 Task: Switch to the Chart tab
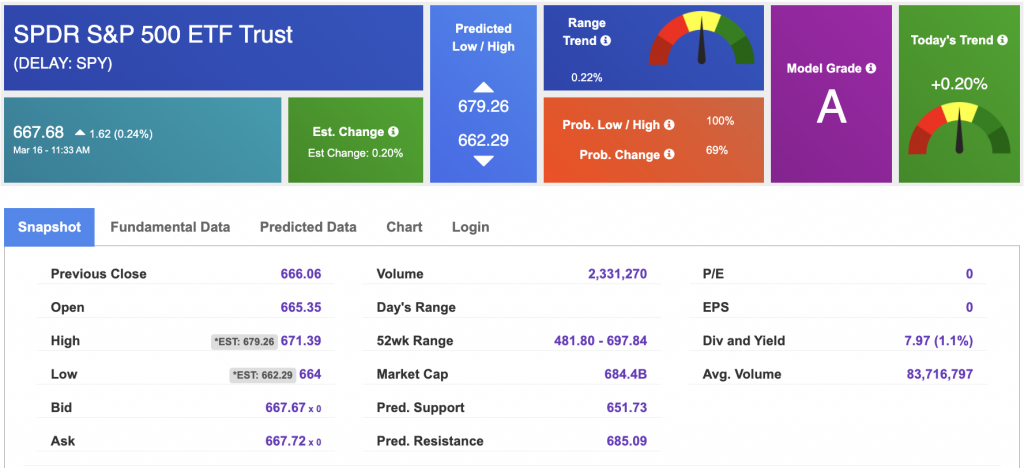coord(404,227)
